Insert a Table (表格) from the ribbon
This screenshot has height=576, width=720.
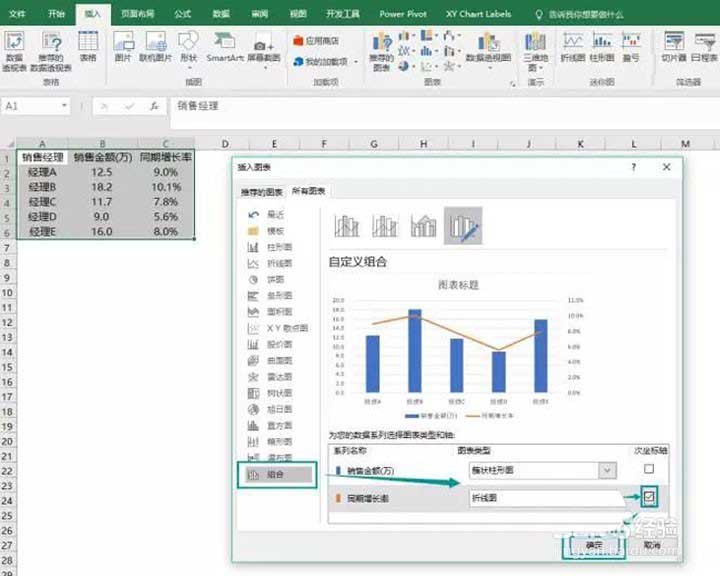tap(88, 46)
